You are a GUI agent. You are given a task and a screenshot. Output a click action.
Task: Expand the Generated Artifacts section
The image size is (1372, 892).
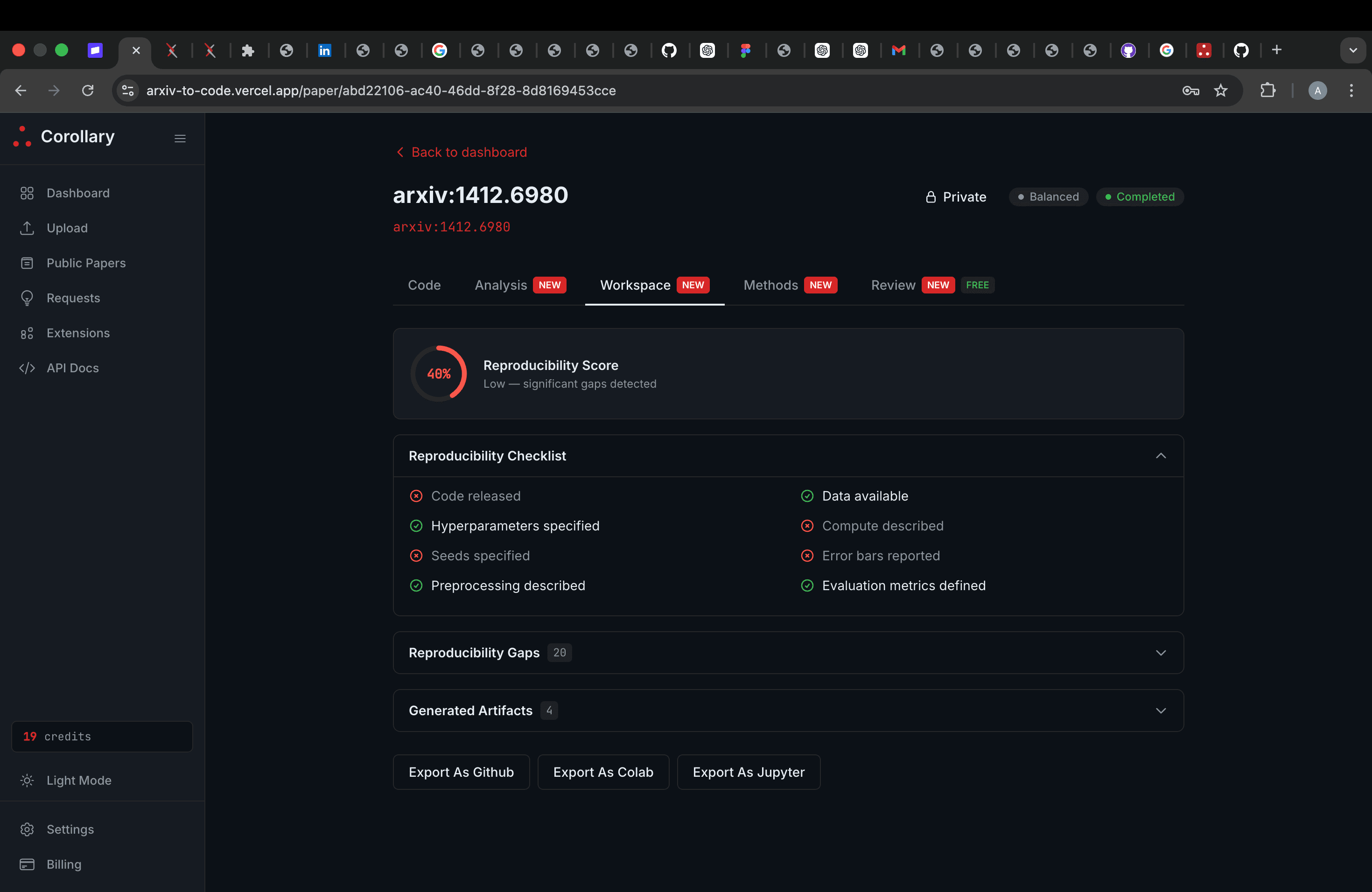[788, 711]
